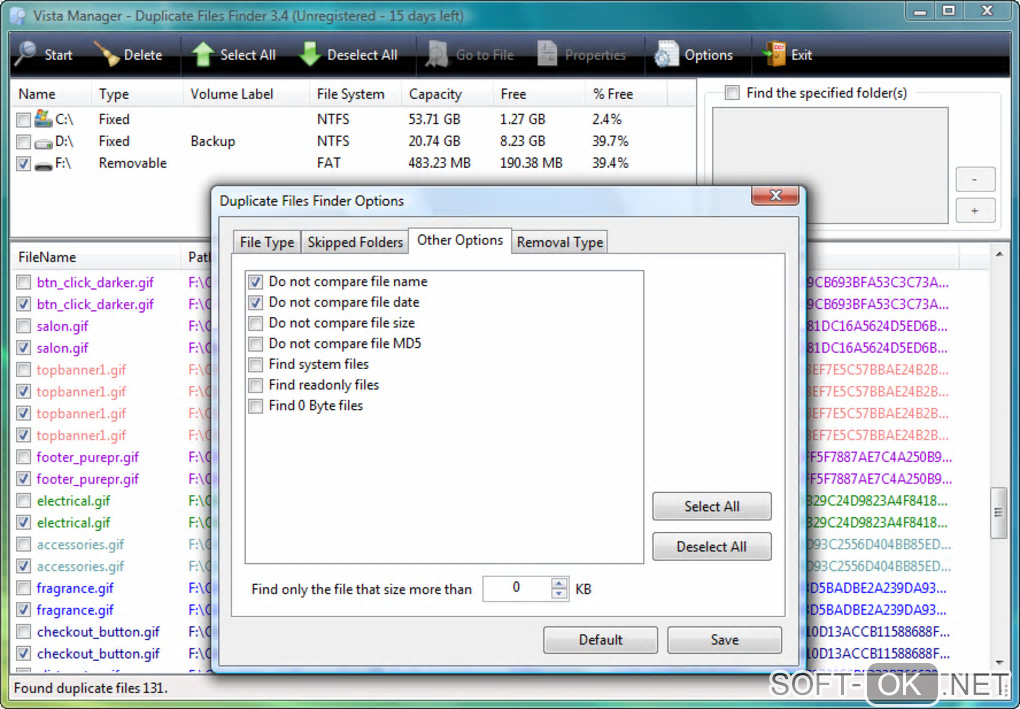The width and height of the screenshot is (1020, 709).
Task: Uncheck the F:\ drive checkbox
Action: [x=23, y=163]
